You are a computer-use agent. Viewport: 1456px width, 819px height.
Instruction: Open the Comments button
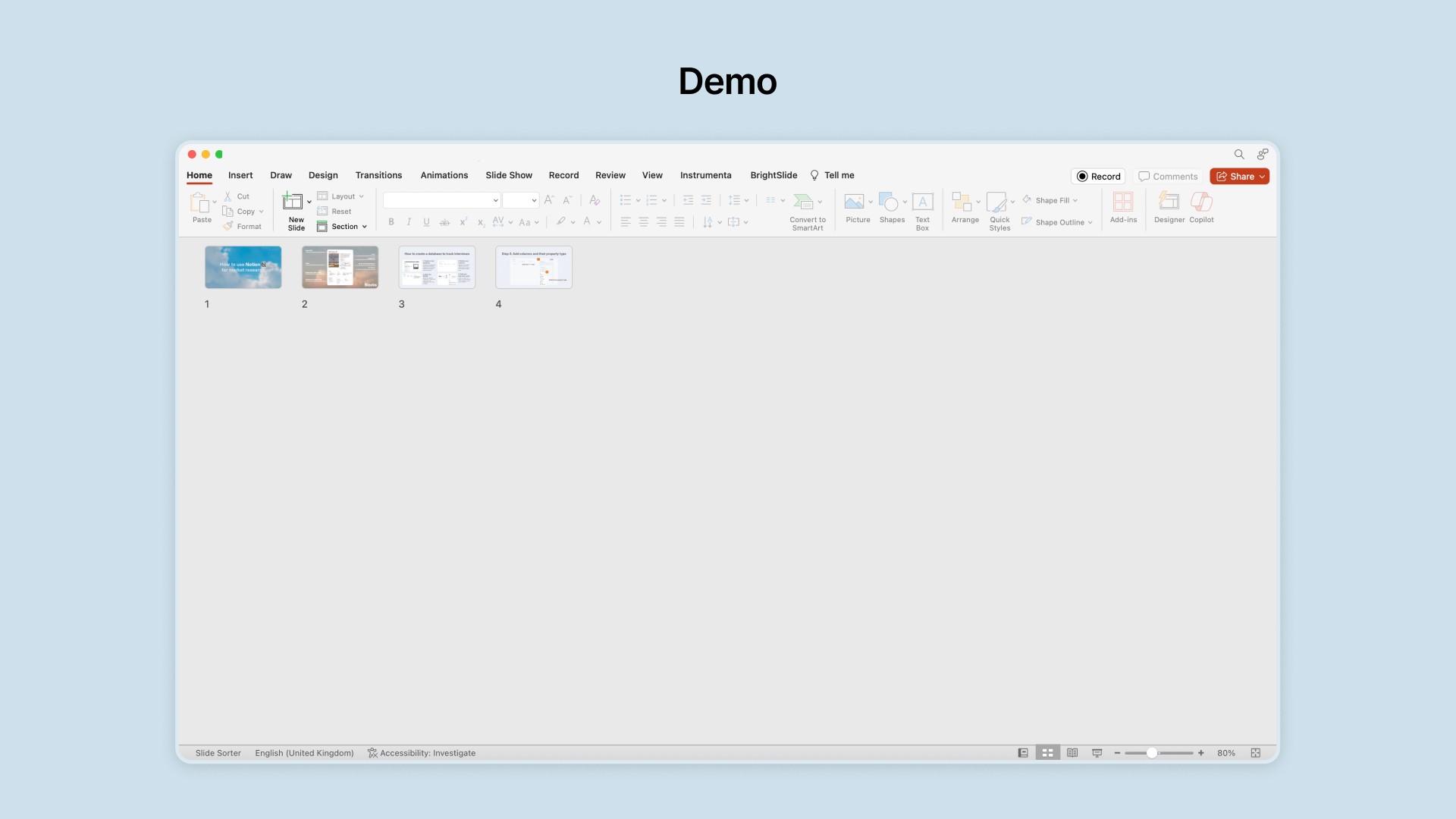click(1168, 177)
